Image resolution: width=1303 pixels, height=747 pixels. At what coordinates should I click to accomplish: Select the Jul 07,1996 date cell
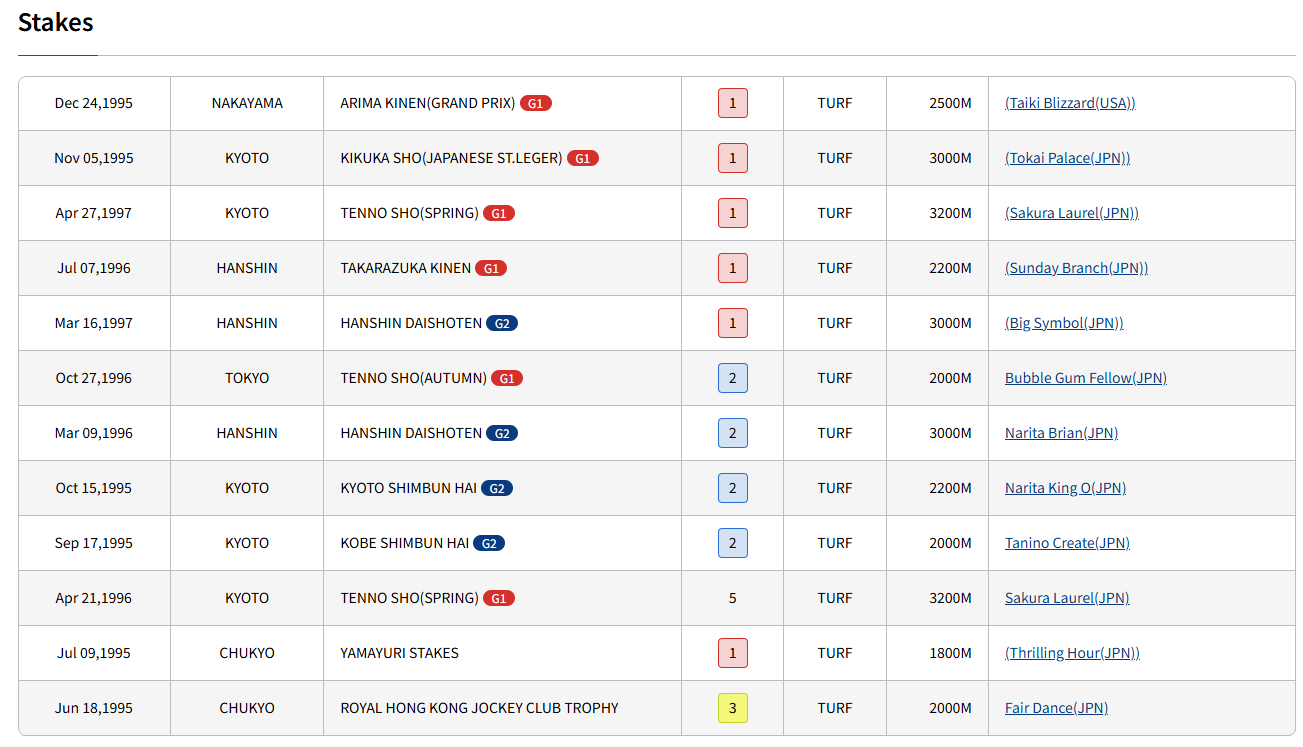point(94,268)
